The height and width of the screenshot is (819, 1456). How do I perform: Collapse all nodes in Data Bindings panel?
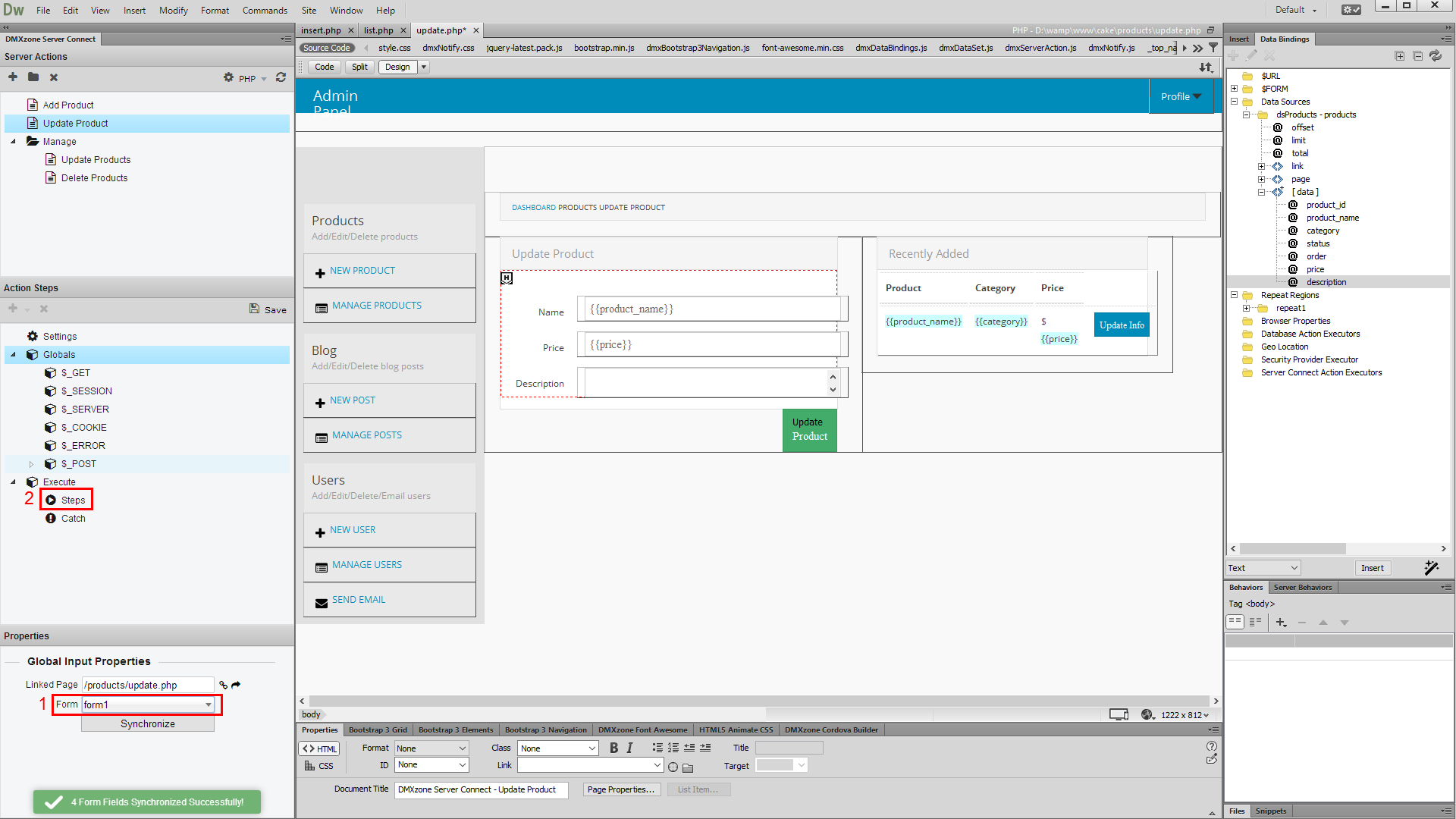point(1418,56)
